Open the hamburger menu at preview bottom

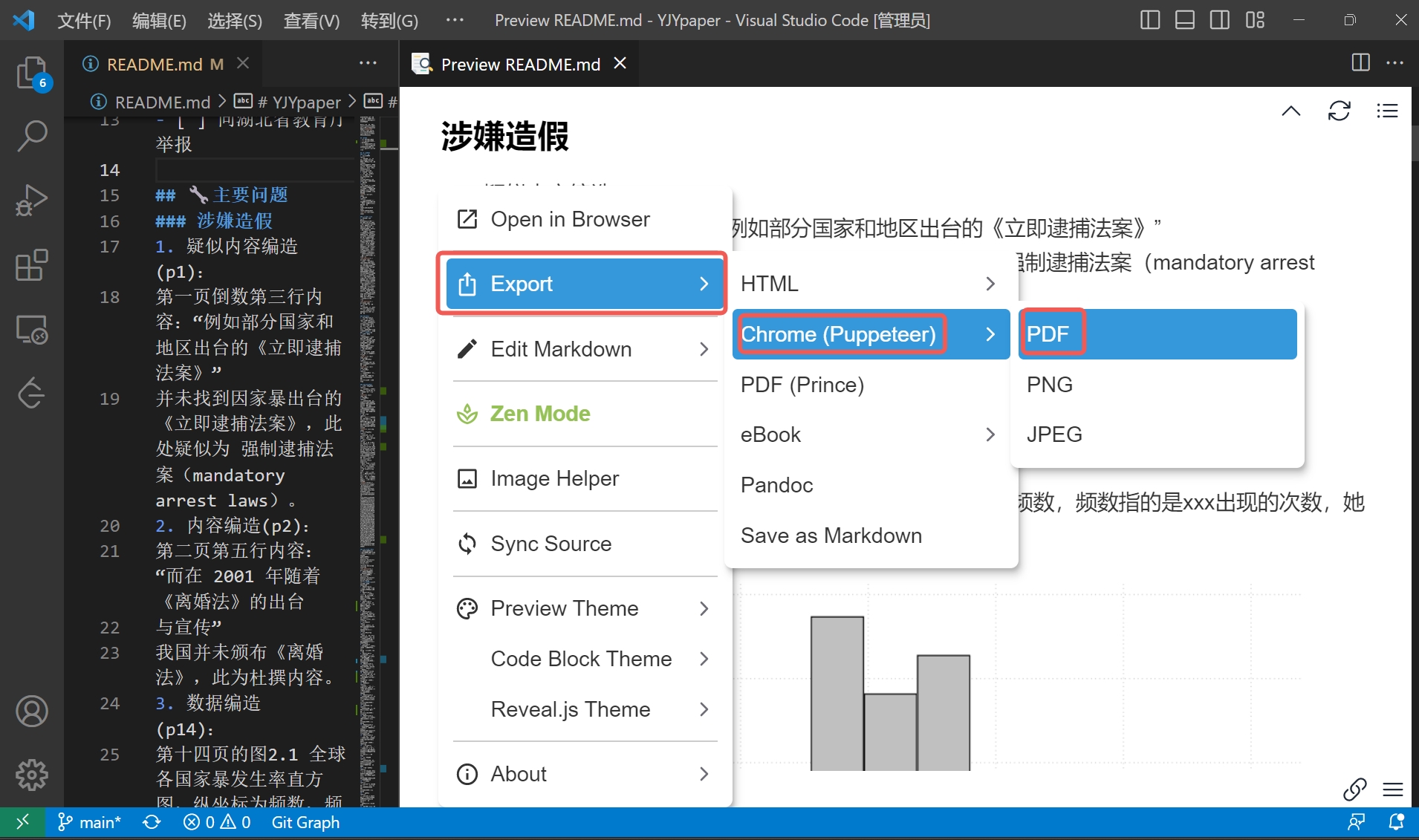coord(1393,789)
